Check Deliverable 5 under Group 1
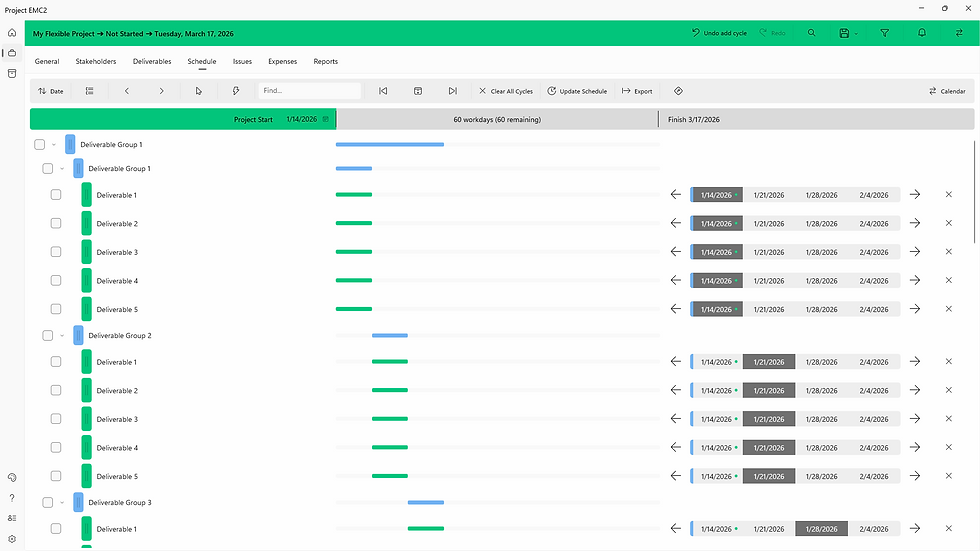The width and height of the screenshot is (980, 551). point(56,309)
